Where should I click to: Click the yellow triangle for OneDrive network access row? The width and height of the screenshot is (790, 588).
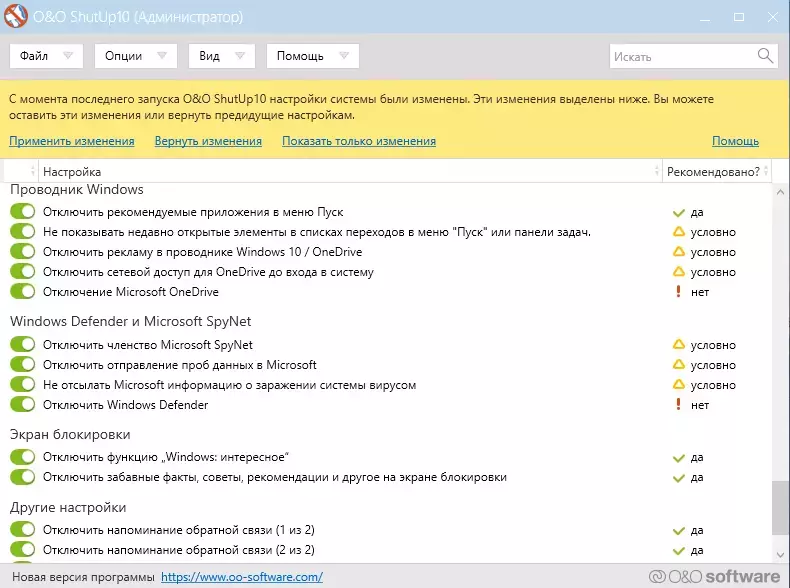pos(679,272)
